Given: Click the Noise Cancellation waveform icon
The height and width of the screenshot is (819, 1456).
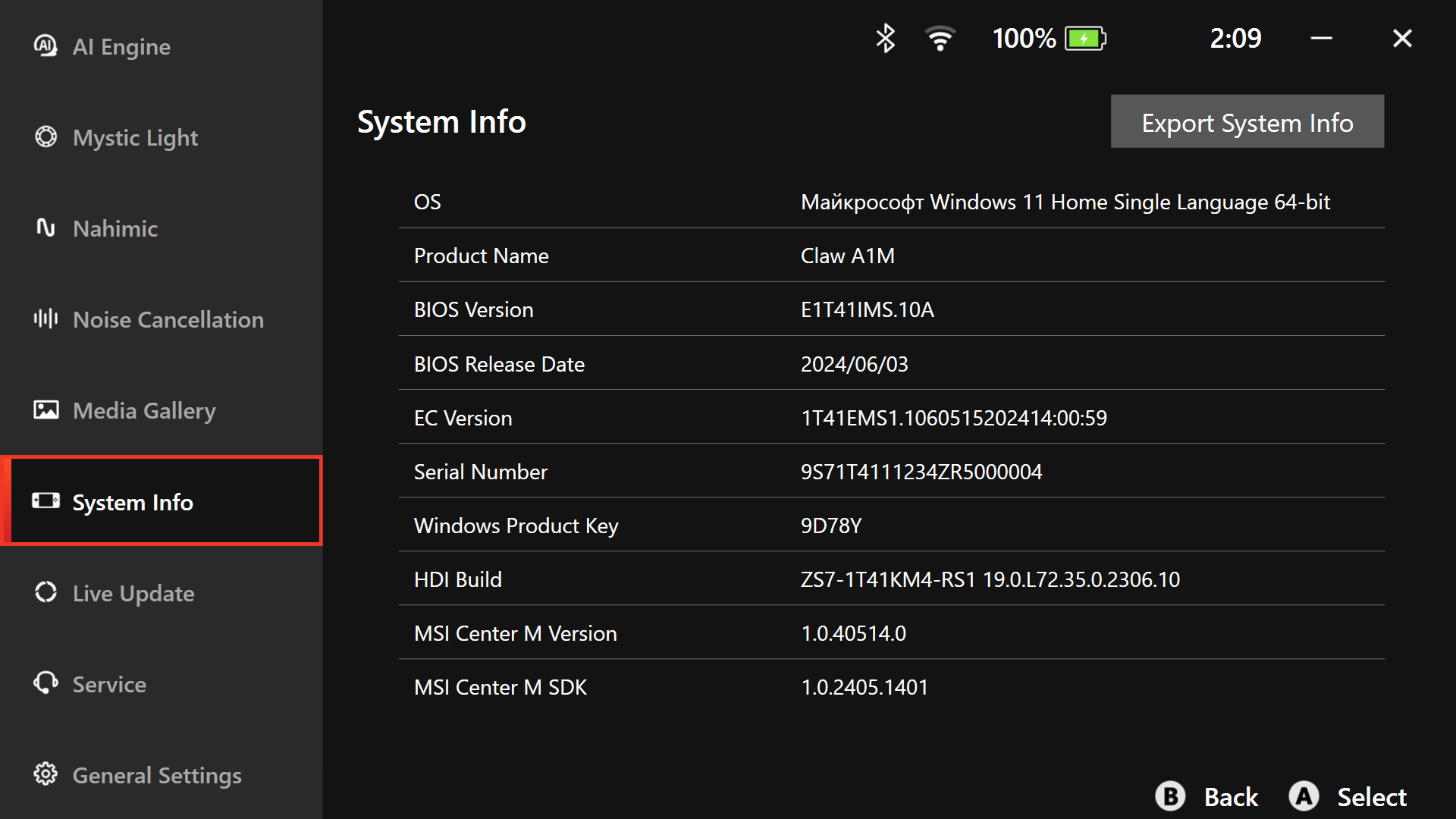Looking at the screenshot, I should [45, 319].
